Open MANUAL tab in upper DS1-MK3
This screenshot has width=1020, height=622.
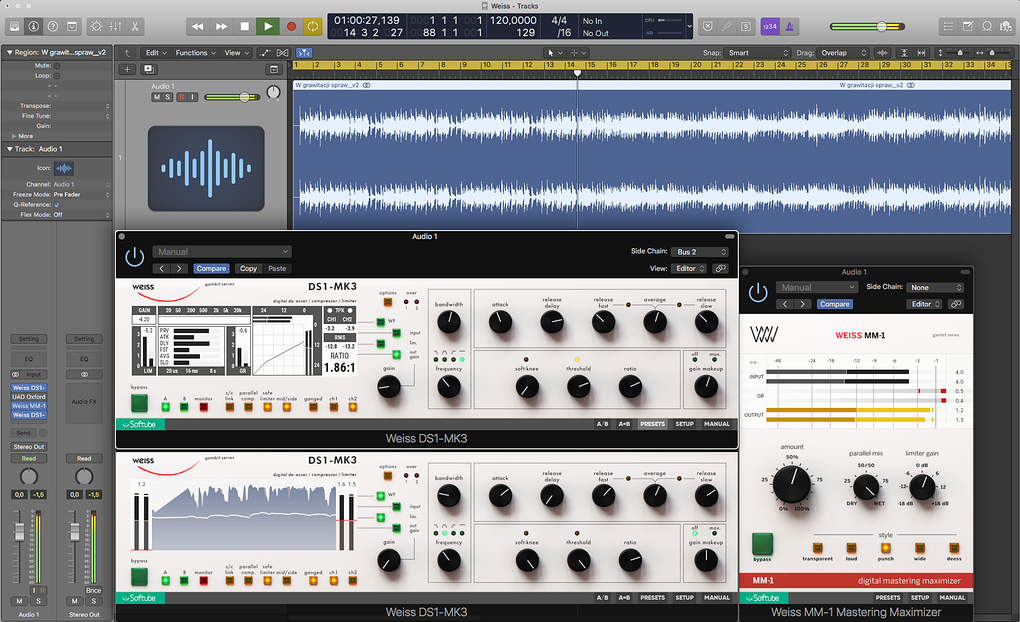(717, 424)
